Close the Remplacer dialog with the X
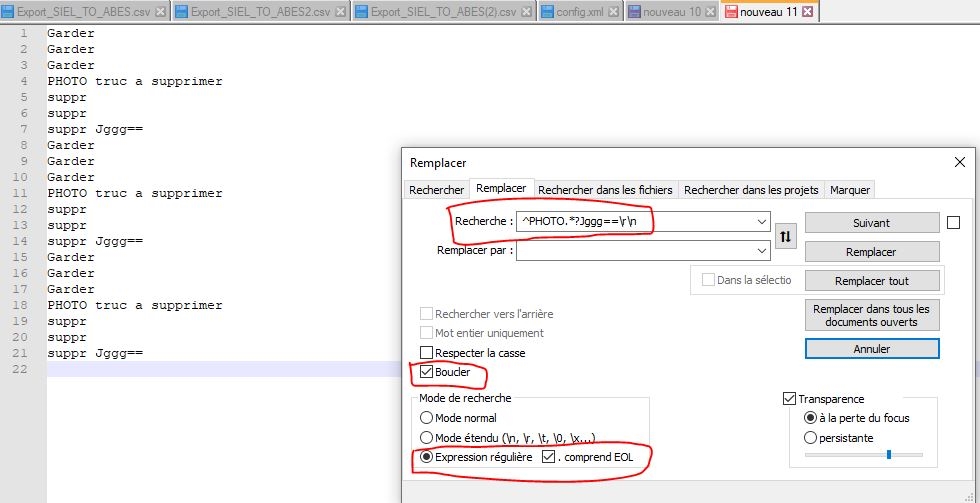This screenshot has width=980, height=503. click(x=959, y=162)
